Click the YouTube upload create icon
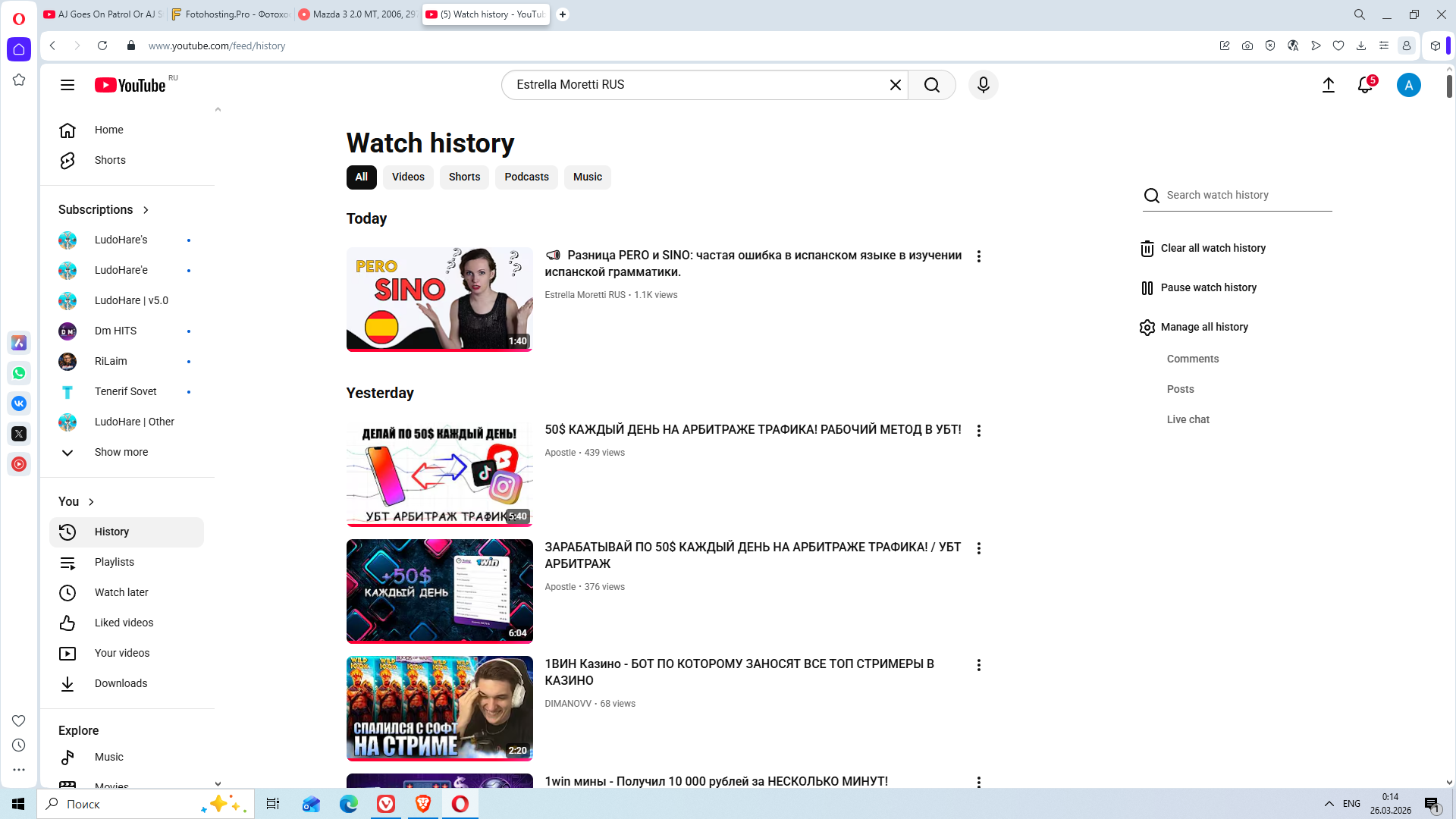This screenshot has width=1456, height=819. click(x=1328, y=85)
